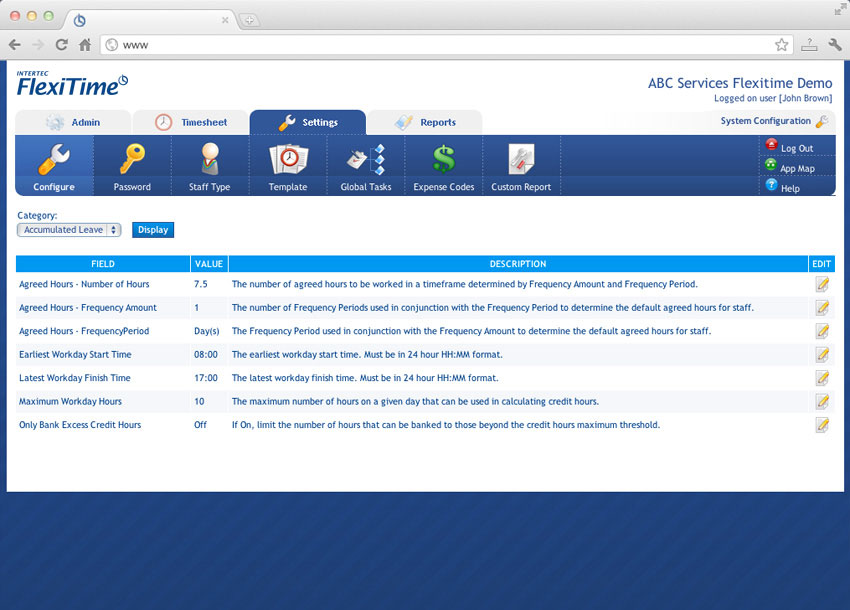Click the Custom Report icon
Image resolution: width=850 pixels, height=610 pixels.
tap(521, 160)
